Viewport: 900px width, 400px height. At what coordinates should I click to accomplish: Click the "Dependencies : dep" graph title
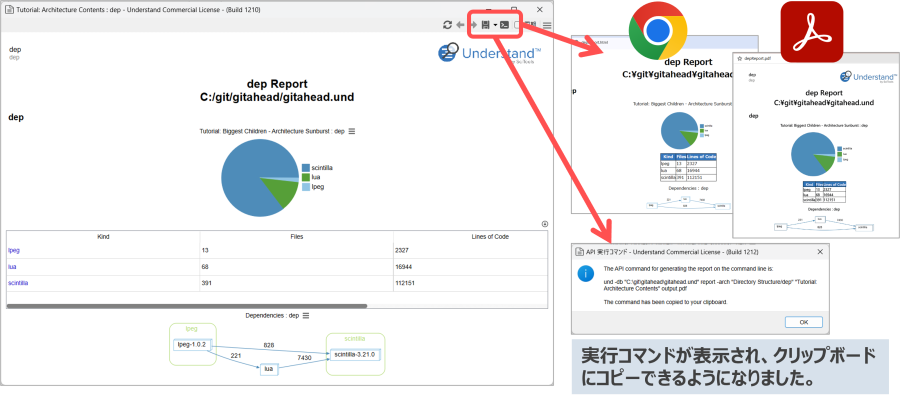coord(273,316)
